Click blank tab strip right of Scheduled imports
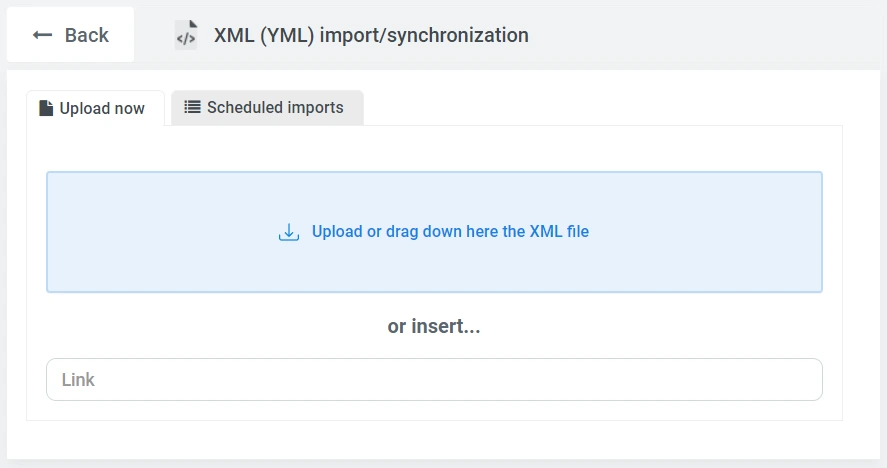 point(600,107)
